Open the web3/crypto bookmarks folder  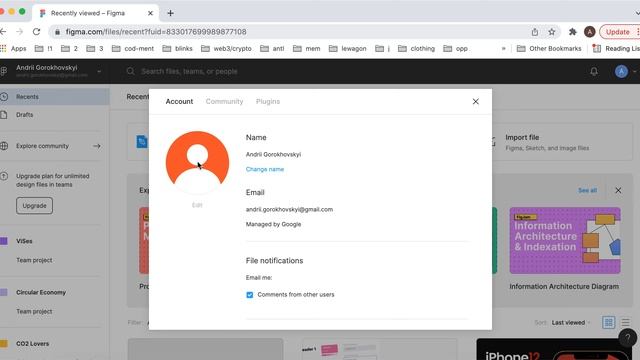pos(227,49)
